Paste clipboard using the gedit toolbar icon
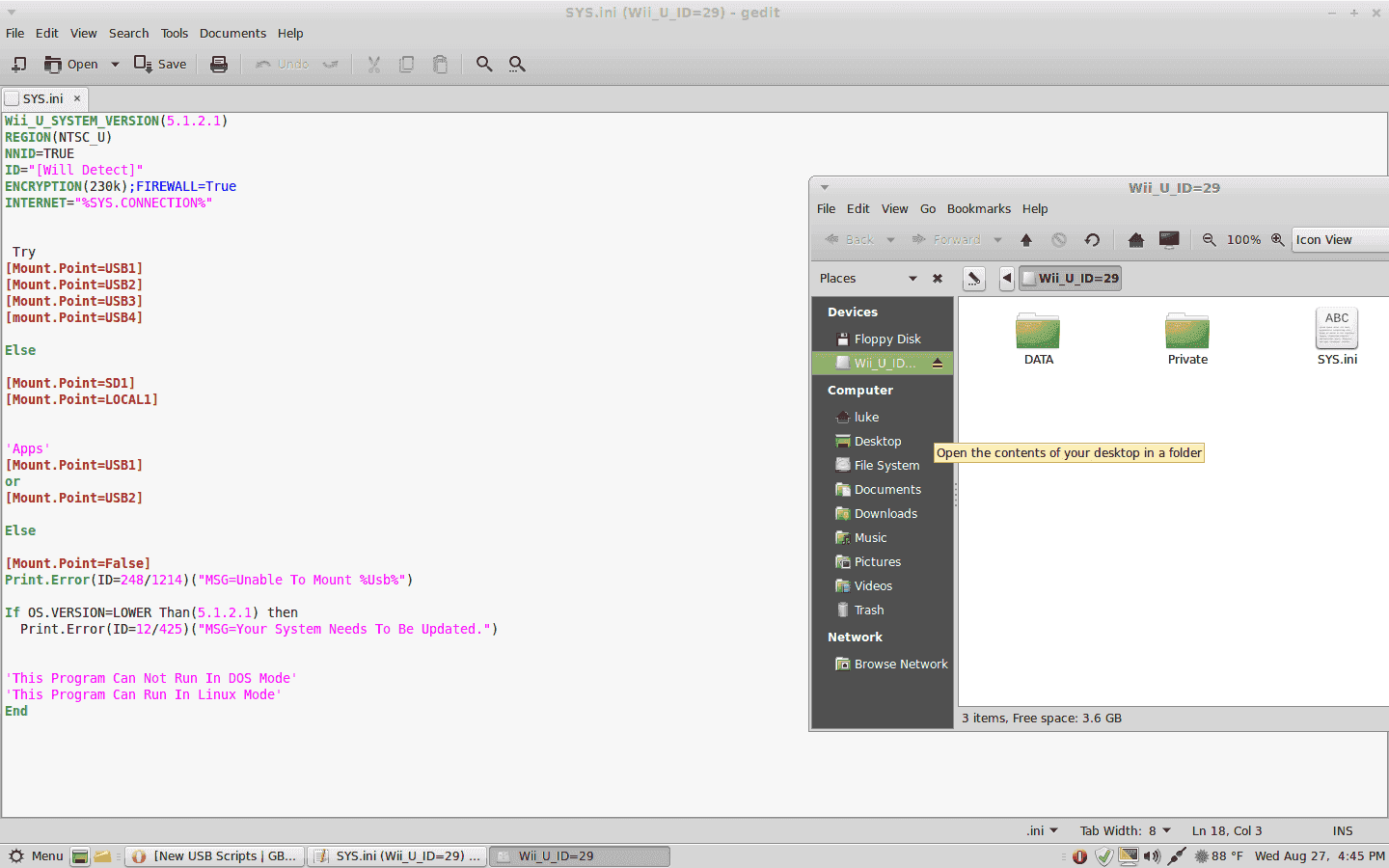 [x=440, y=65]
